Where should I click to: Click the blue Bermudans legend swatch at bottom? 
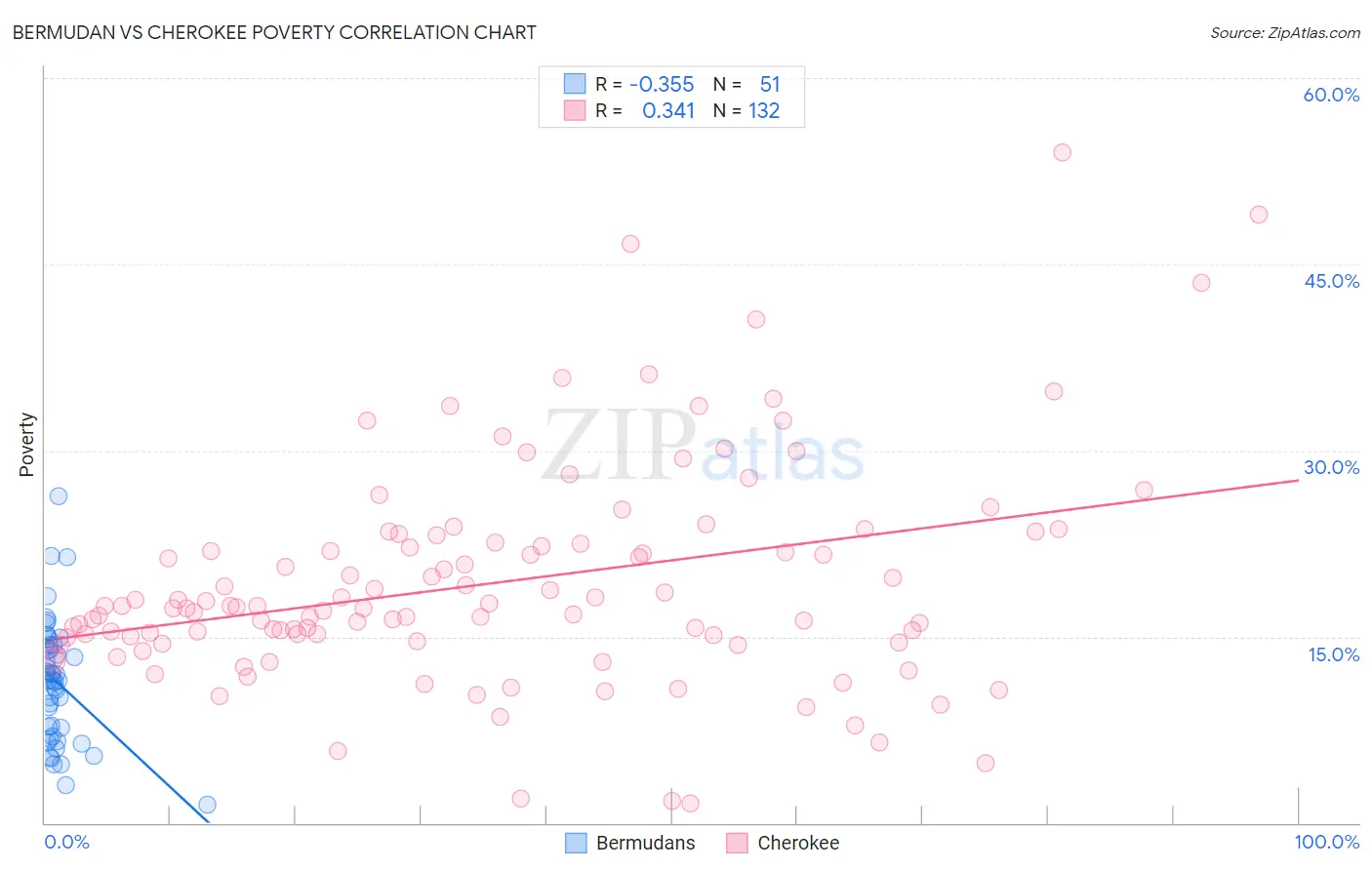click(576, 843)
